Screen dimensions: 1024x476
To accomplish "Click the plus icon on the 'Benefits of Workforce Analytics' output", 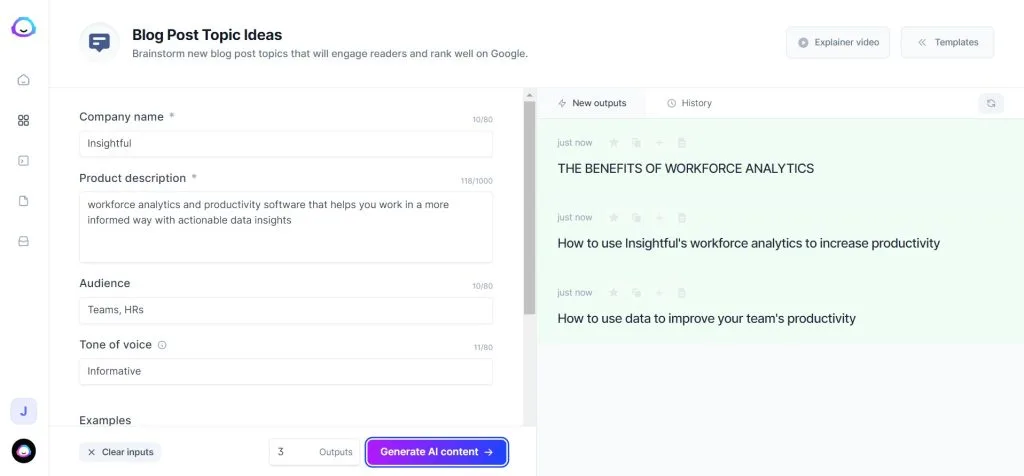I will click(659, 142).
